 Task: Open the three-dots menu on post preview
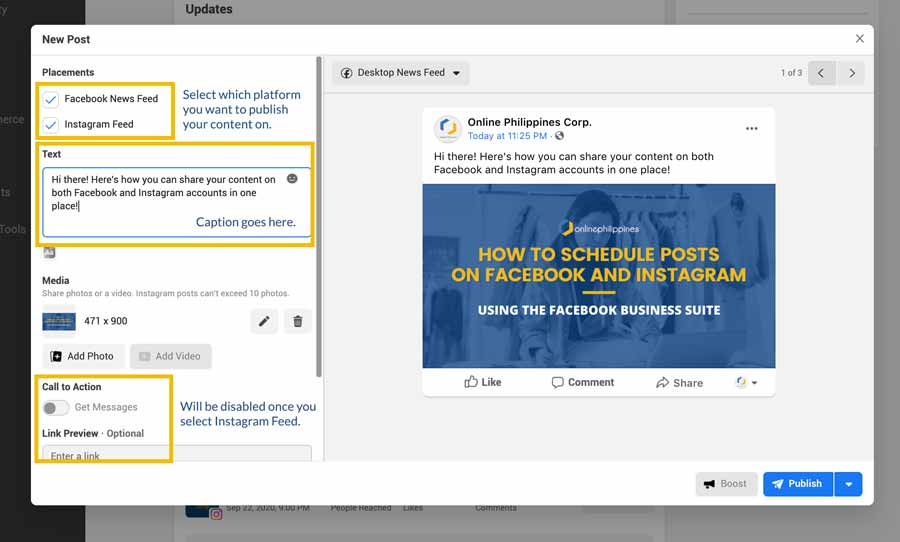(751, 129)
